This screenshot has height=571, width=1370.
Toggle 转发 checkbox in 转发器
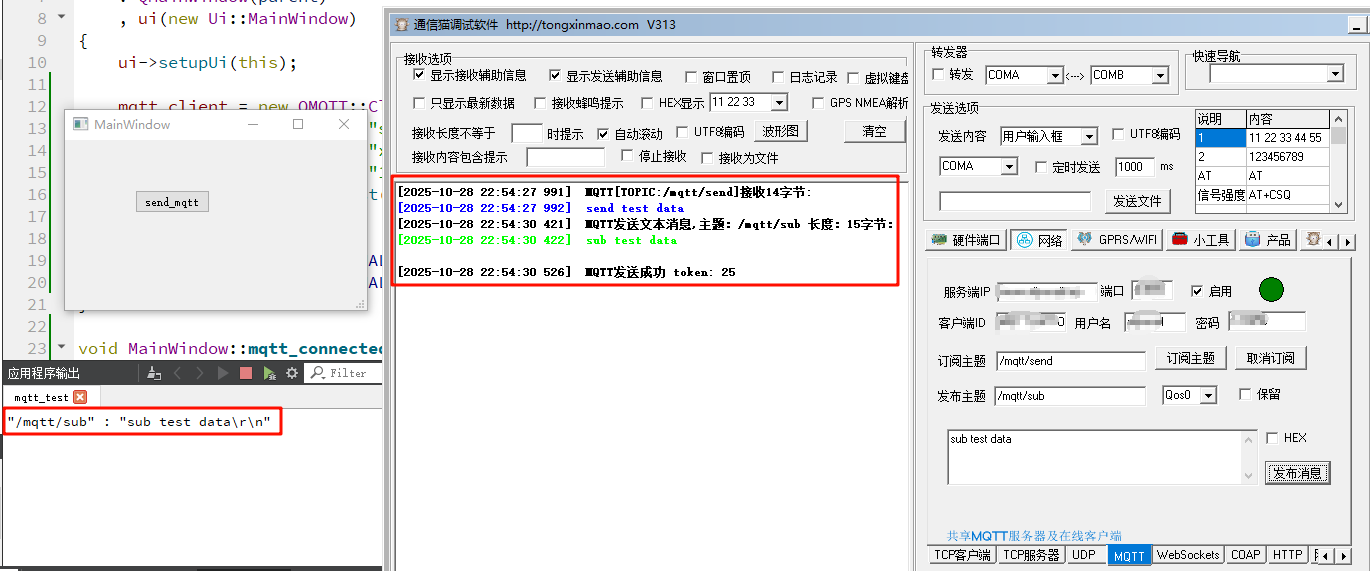click(x=938, y=74)
